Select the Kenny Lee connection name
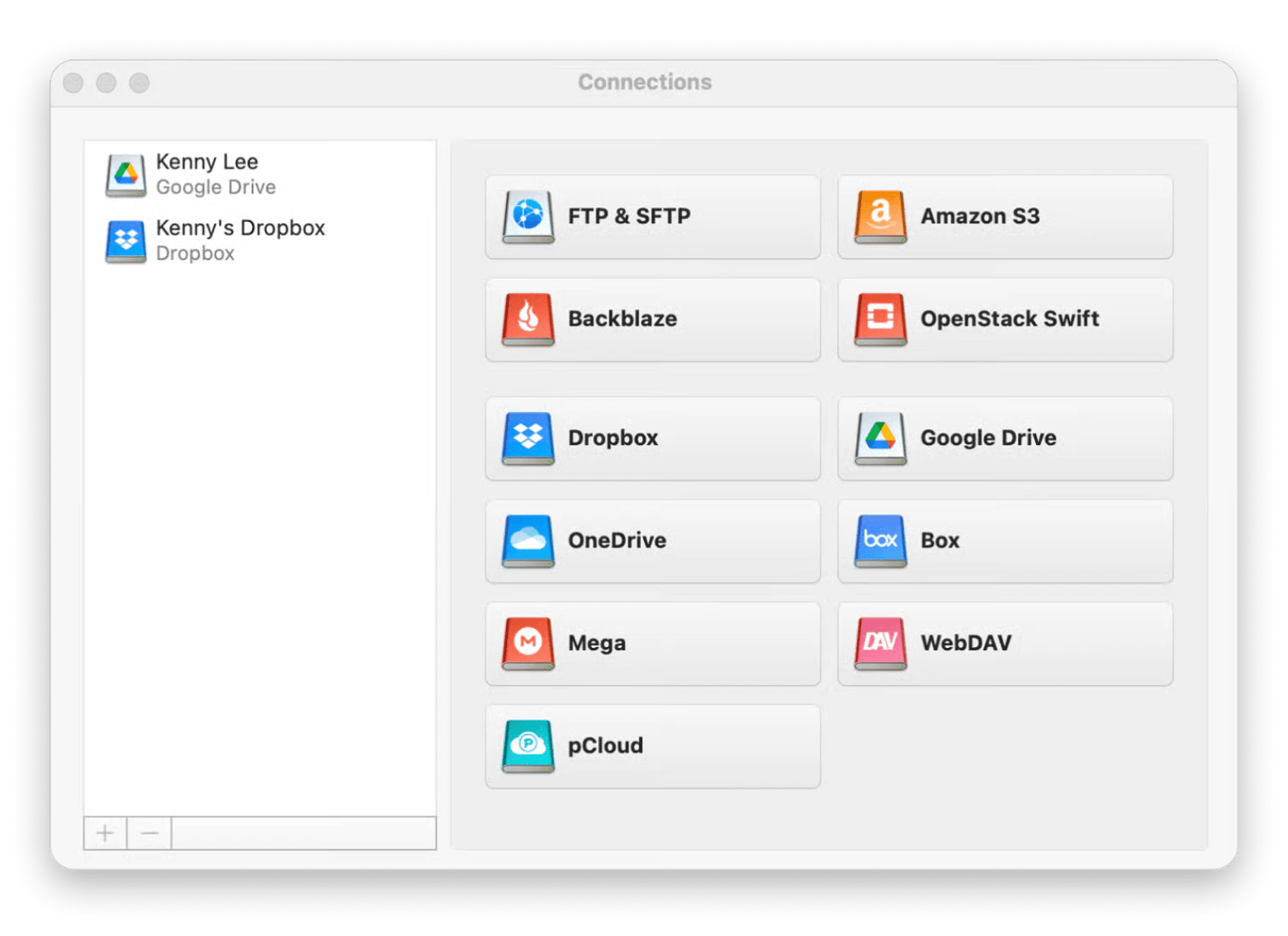The width and height of the screenshot is (1288, 936). point(207,162)
